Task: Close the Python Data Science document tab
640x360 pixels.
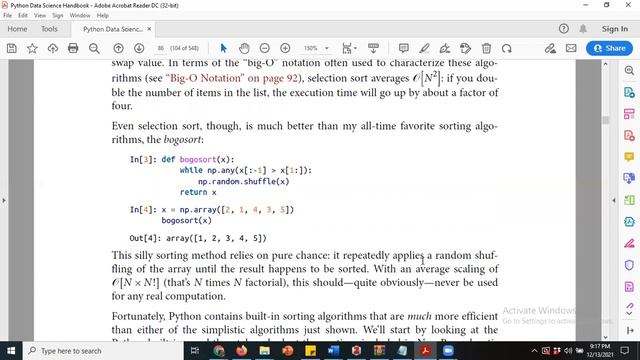Action: click(x=149, y=29)
